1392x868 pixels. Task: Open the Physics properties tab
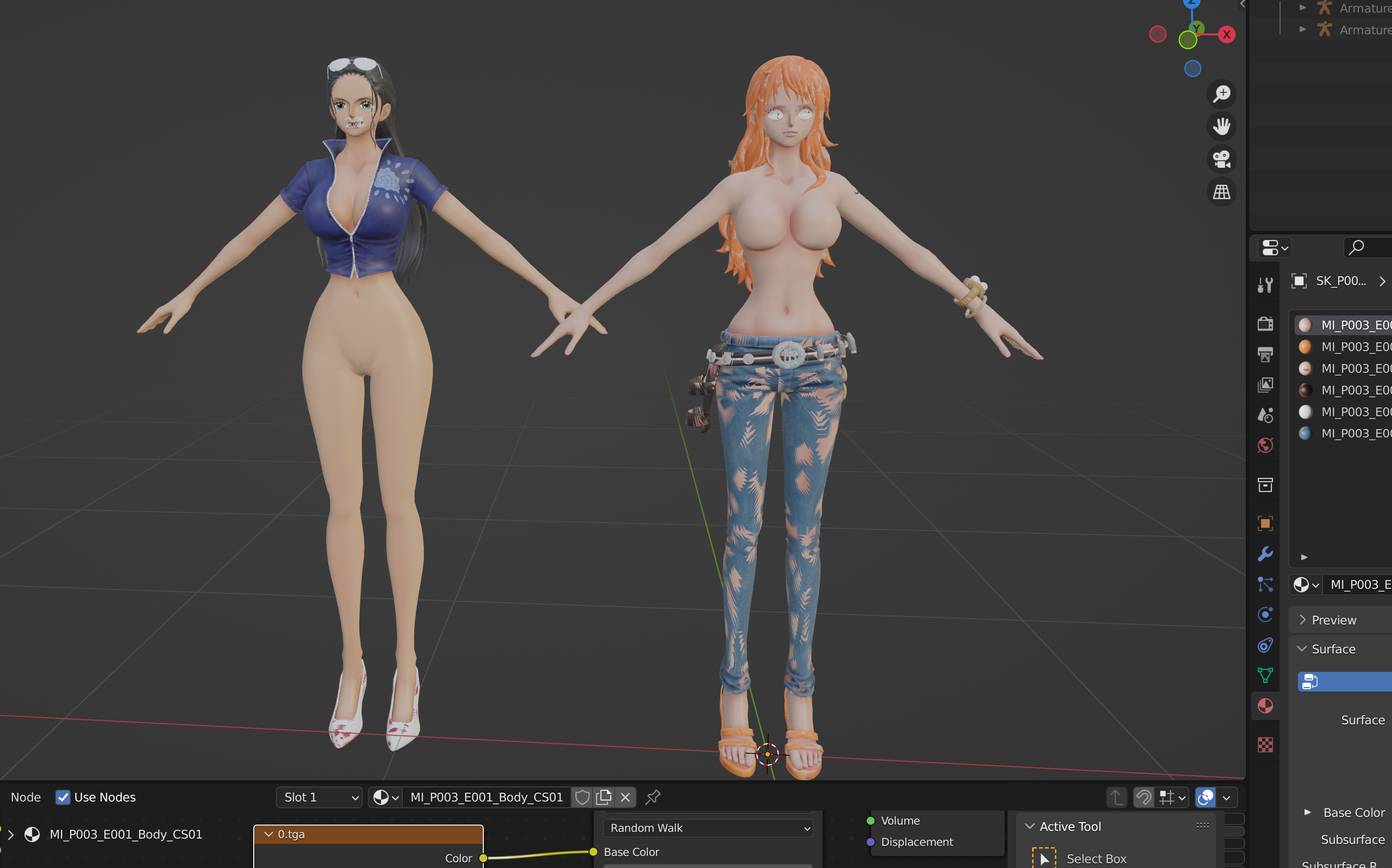pos(1265,615)
